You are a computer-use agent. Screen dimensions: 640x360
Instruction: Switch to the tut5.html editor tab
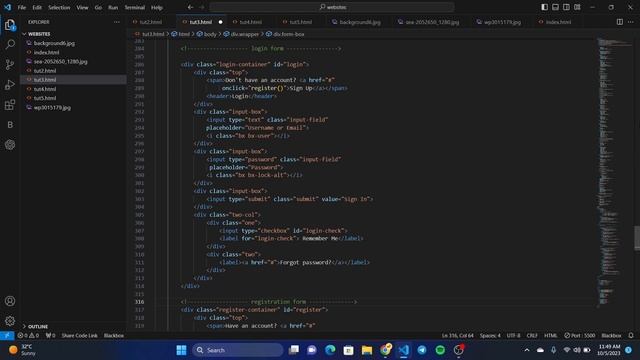click(x=301, y=22)
